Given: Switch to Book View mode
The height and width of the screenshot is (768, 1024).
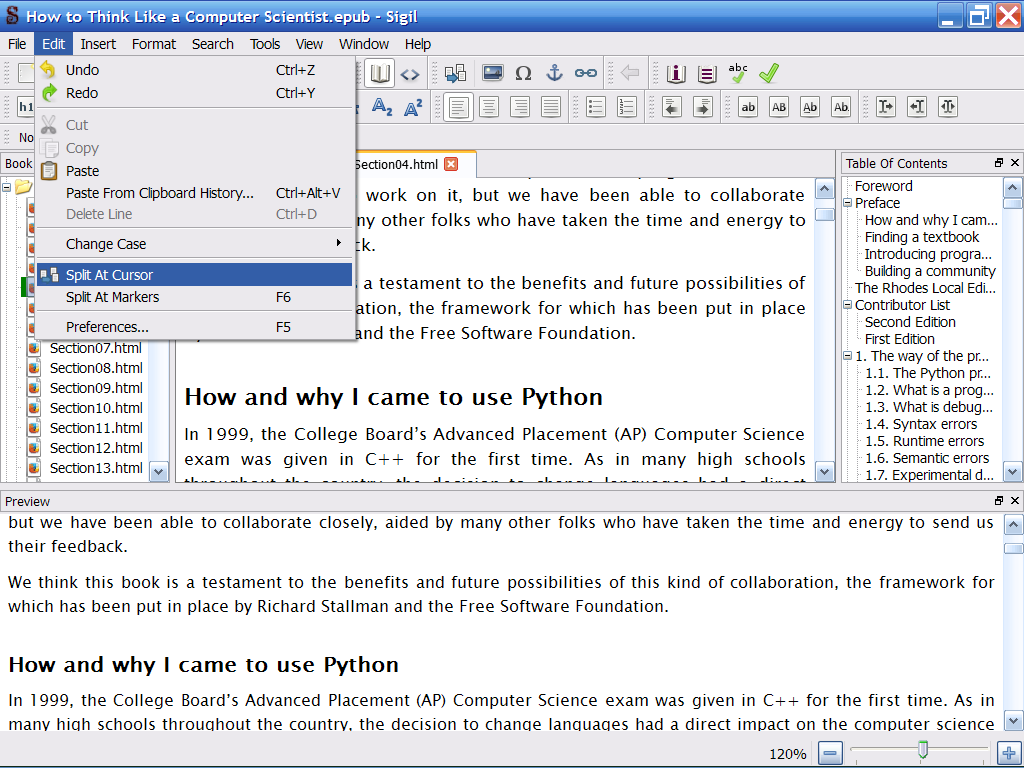Looking at the screenshot, I should coord(379,73).
